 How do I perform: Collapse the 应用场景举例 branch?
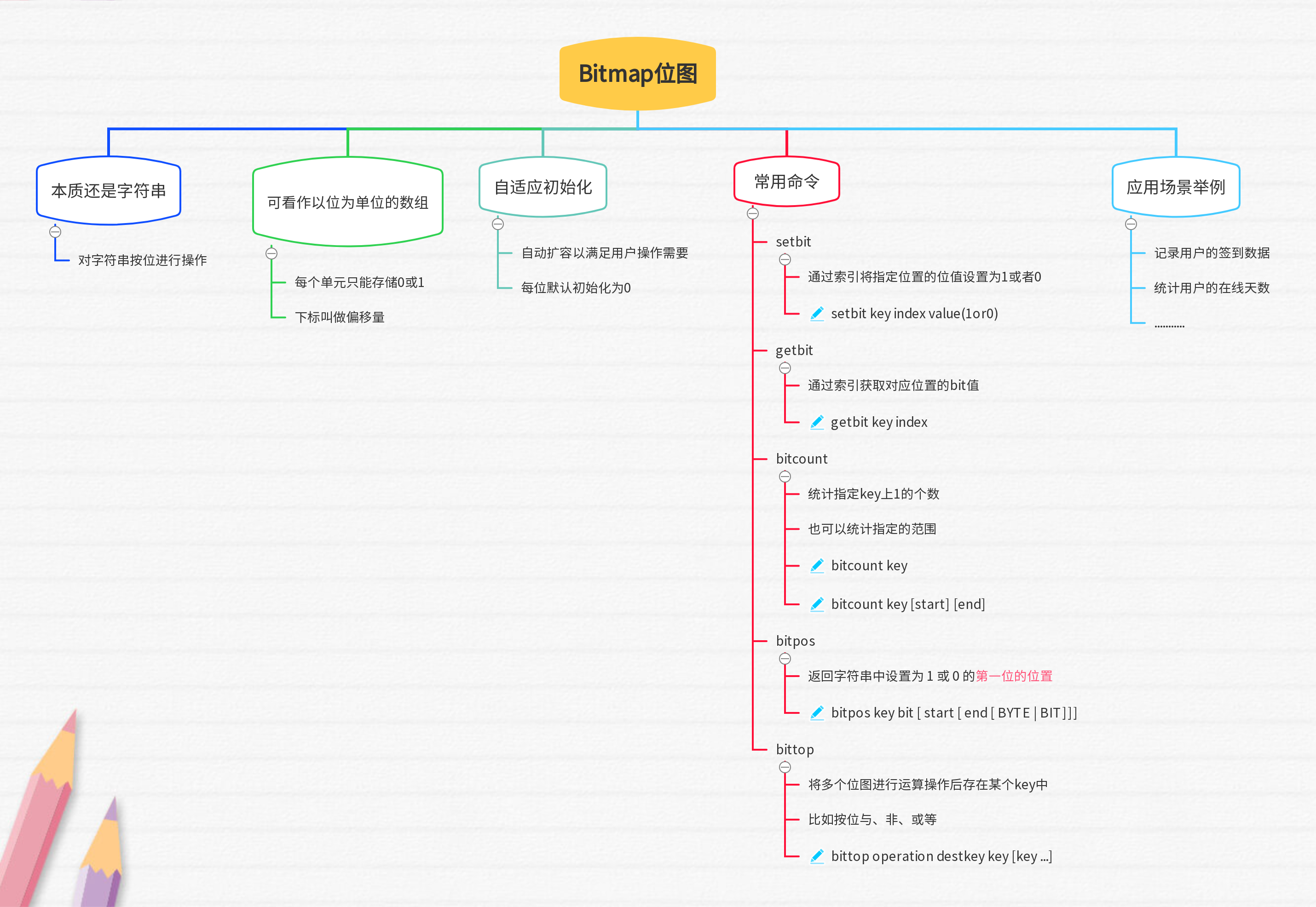click(1131, 224)
